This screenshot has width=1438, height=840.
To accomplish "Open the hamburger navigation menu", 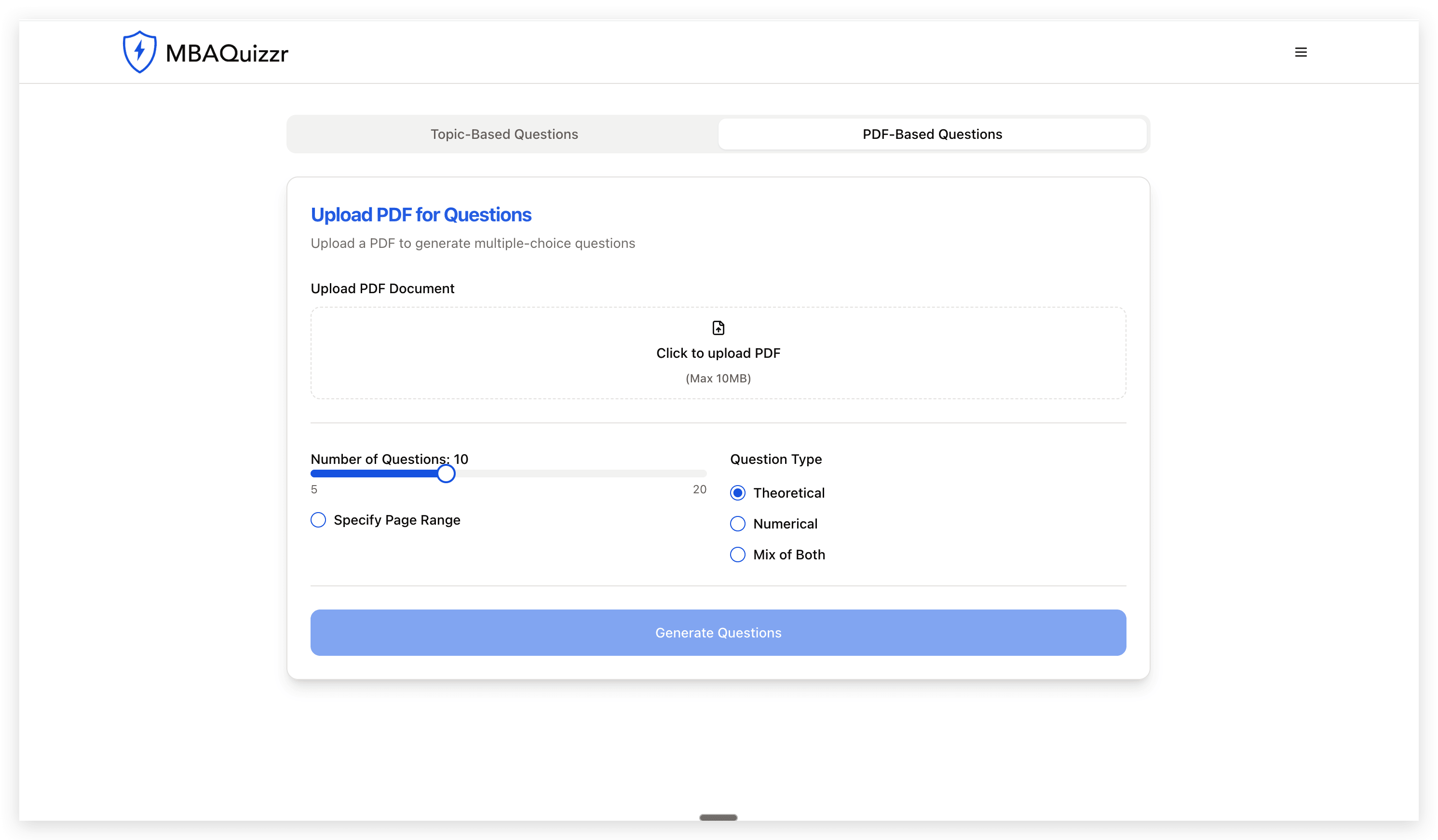I will tap(1301, 52).
